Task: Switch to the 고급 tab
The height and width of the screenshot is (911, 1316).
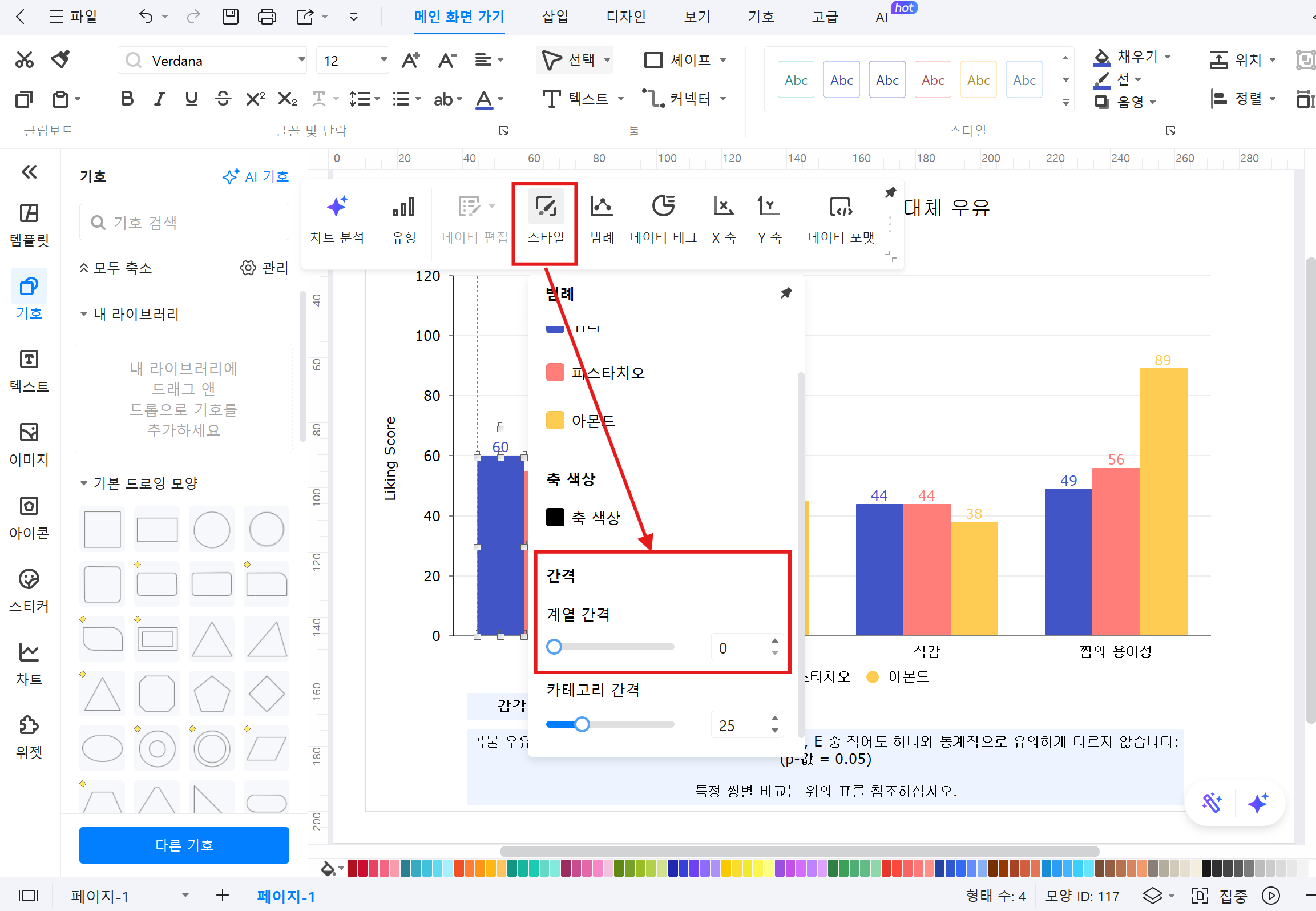Action: [x=825, y=17]
